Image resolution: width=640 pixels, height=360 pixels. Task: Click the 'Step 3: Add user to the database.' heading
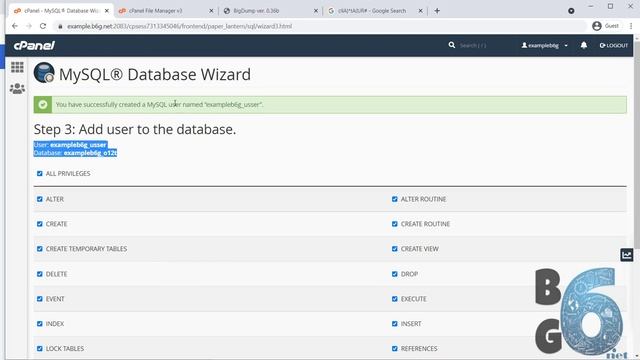pyautogui.click(x=135, y=129)
